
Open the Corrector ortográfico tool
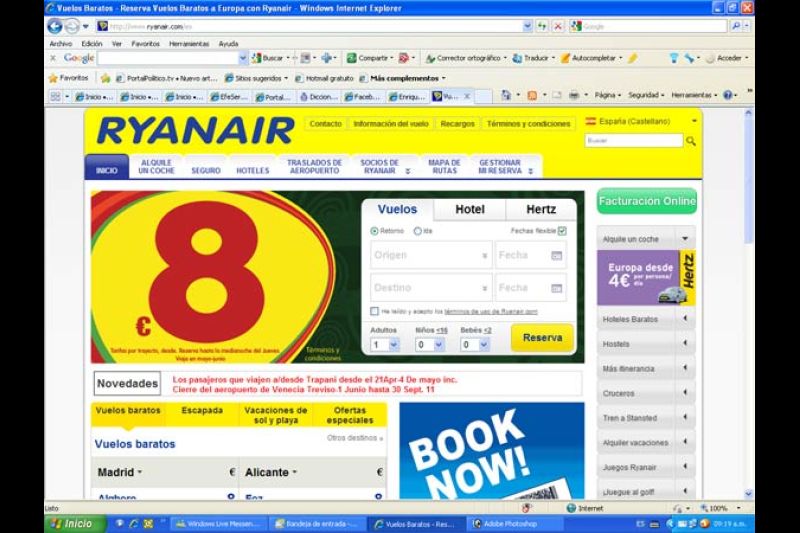click(465, 58)
